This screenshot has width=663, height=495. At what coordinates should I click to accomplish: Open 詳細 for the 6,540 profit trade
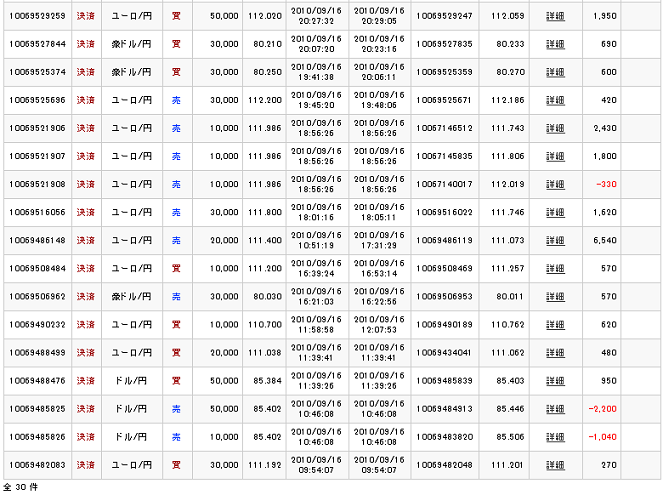(x=555, y=240)
